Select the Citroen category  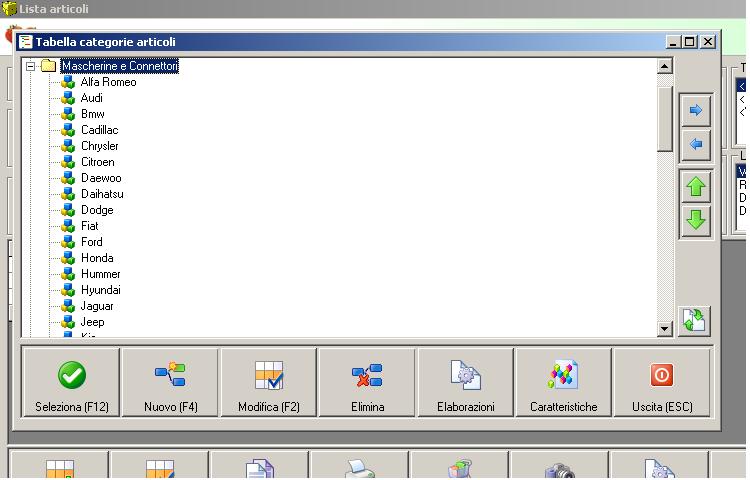point(98,162)
